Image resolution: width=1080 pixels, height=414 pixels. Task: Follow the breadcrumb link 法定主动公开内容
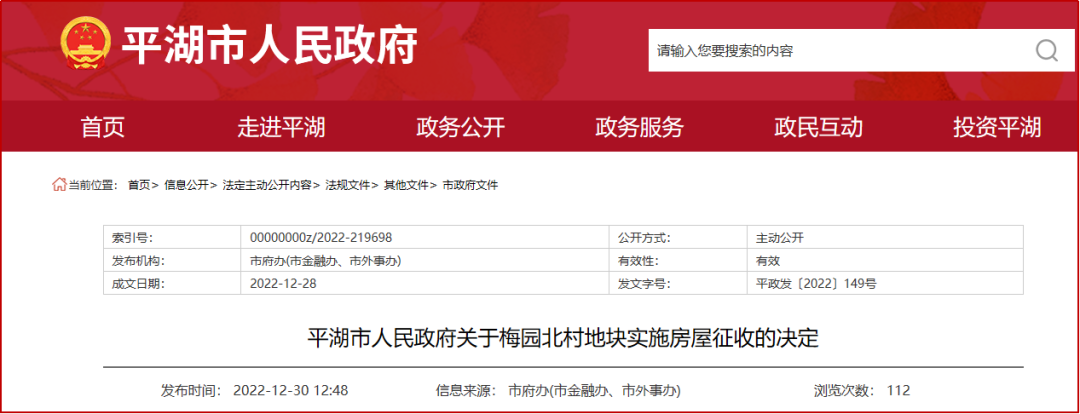coord(267,185)
